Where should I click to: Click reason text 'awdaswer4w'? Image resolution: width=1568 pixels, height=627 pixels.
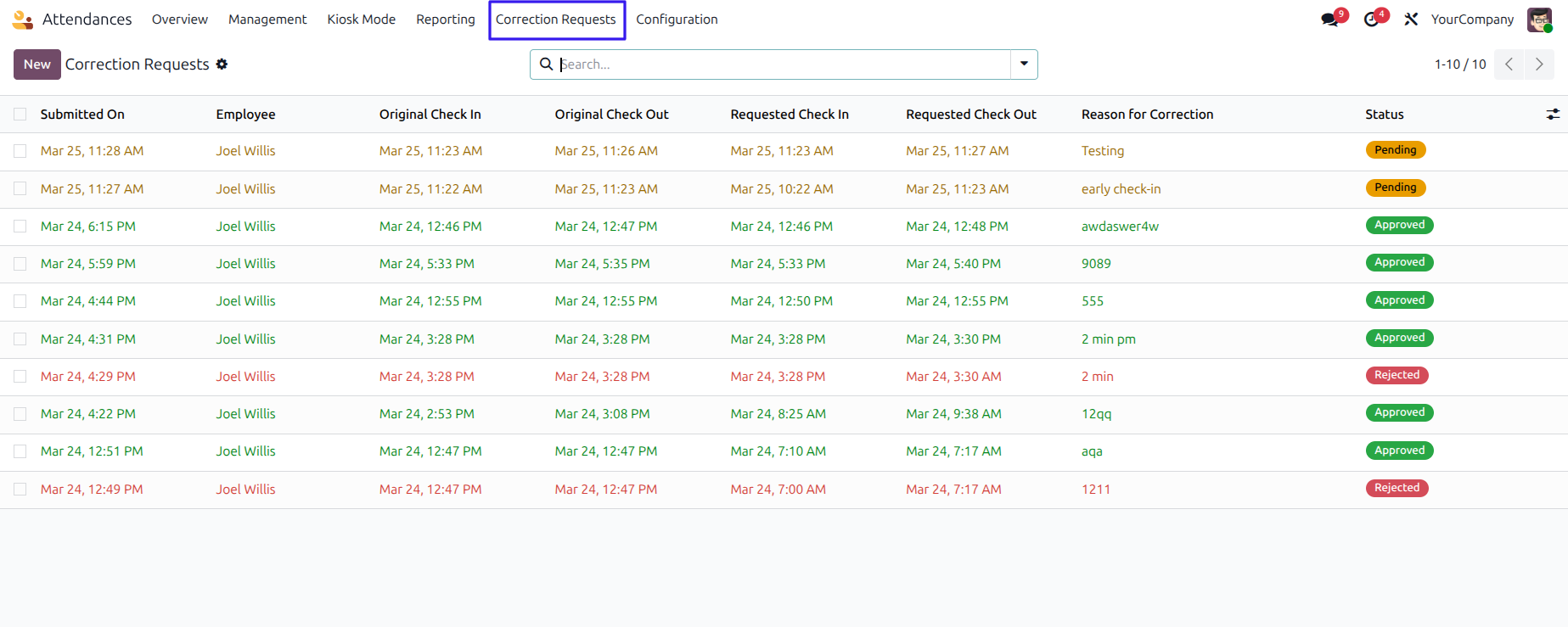(x=1120, y=227)
